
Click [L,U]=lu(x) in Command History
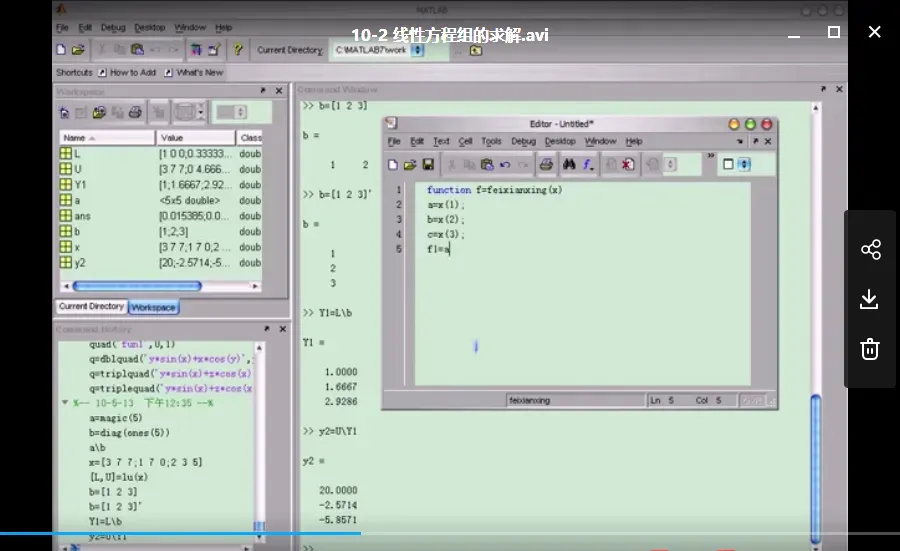coord(118,477)
